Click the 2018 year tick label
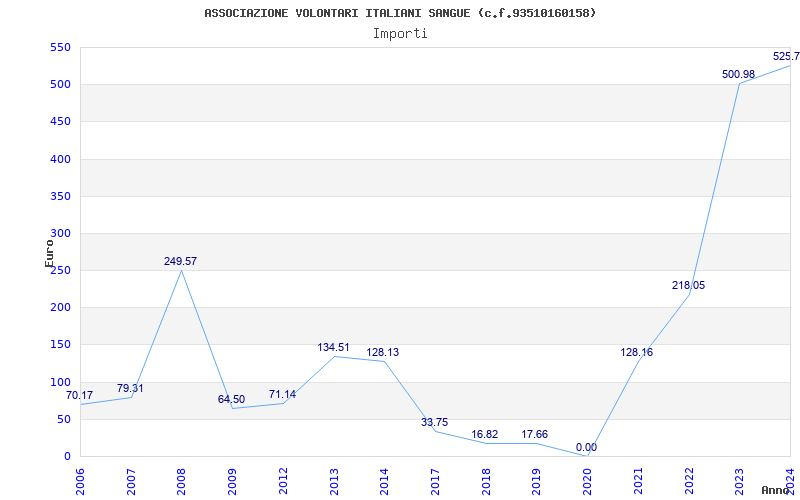This screenshot has width=800, height=500. point(486,481)
